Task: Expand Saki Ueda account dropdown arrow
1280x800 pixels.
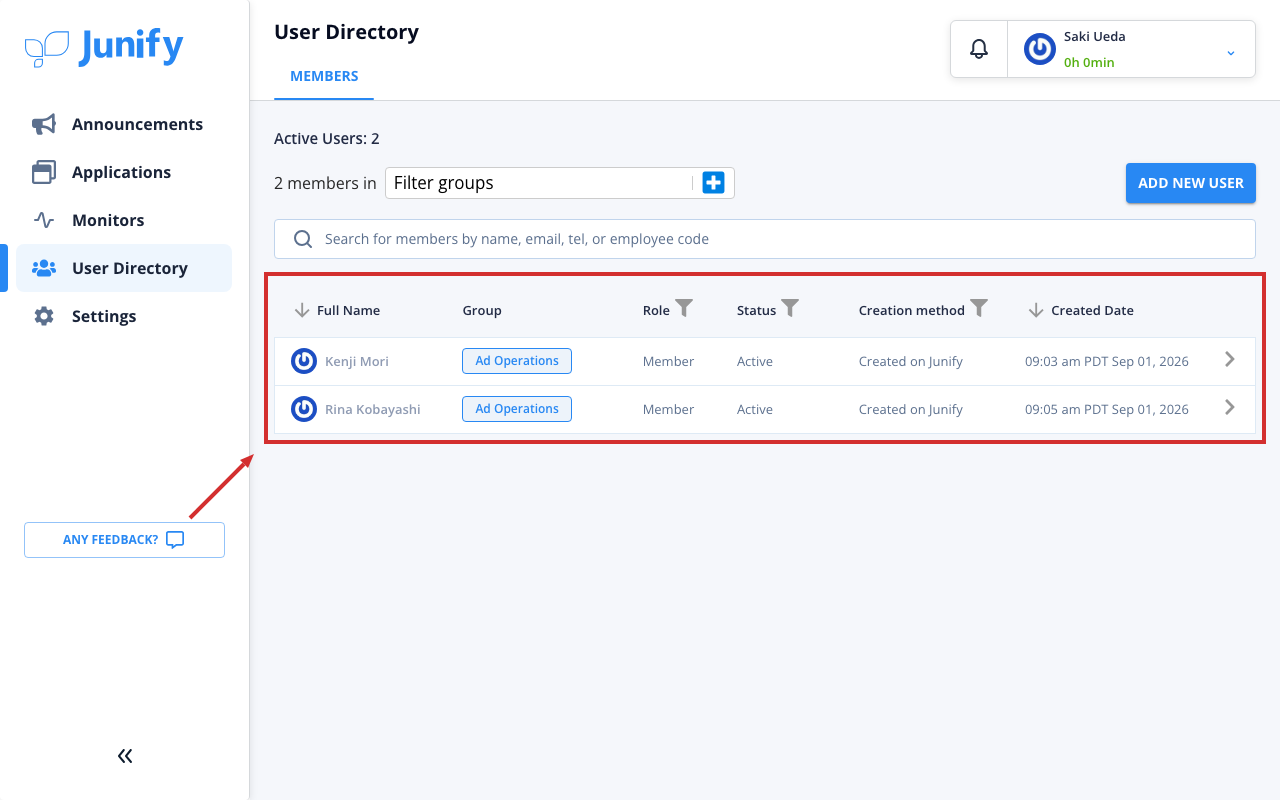Action: pyautogui.click(x=1231, y=52)
